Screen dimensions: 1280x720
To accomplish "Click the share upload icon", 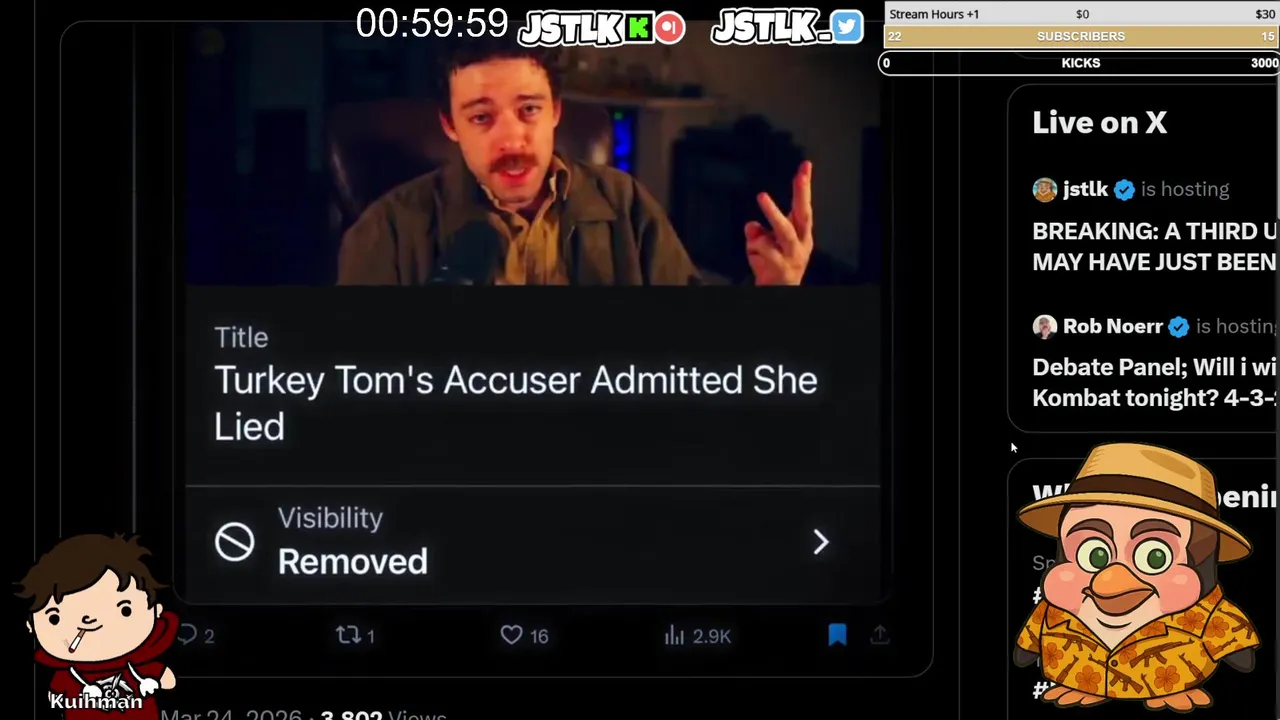I will pyautogui.click(x=880, y=635).
